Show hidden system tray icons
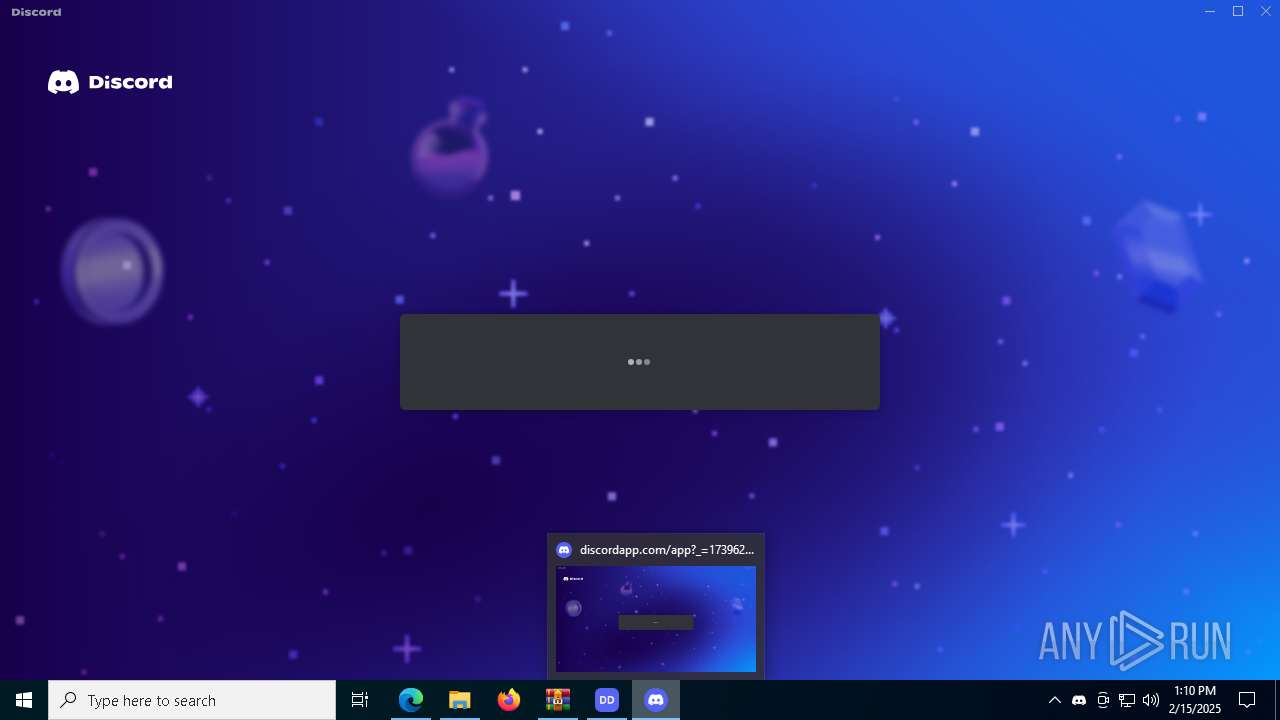 [x=1054, y=700]
